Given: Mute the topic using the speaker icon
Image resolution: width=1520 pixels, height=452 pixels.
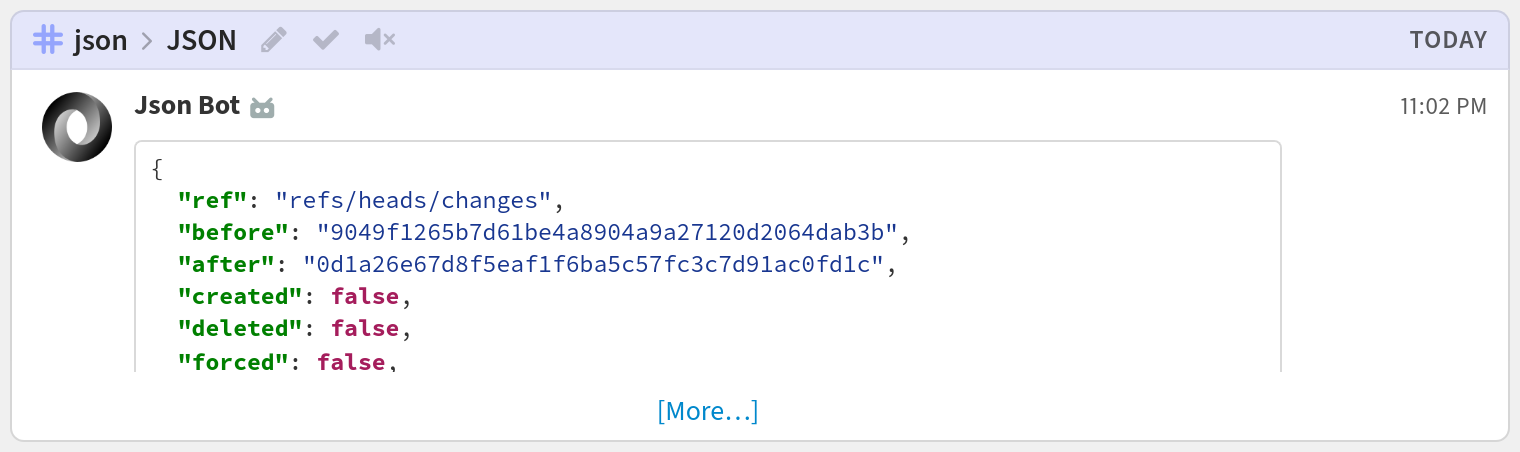Looking at the screenshot, I should 380,40.
